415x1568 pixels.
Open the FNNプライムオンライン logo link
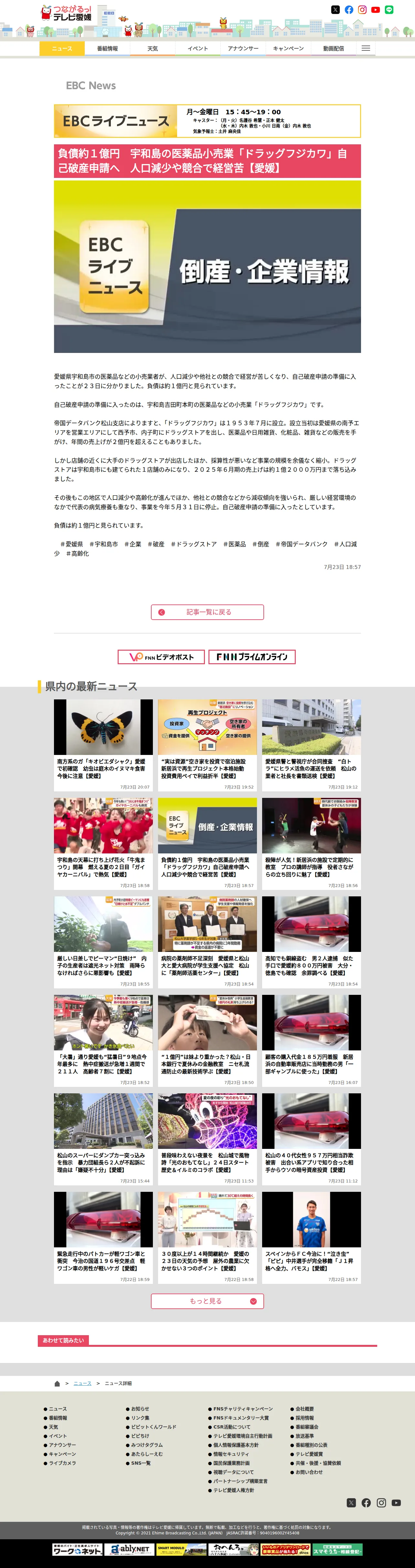(x=252, y=657)
